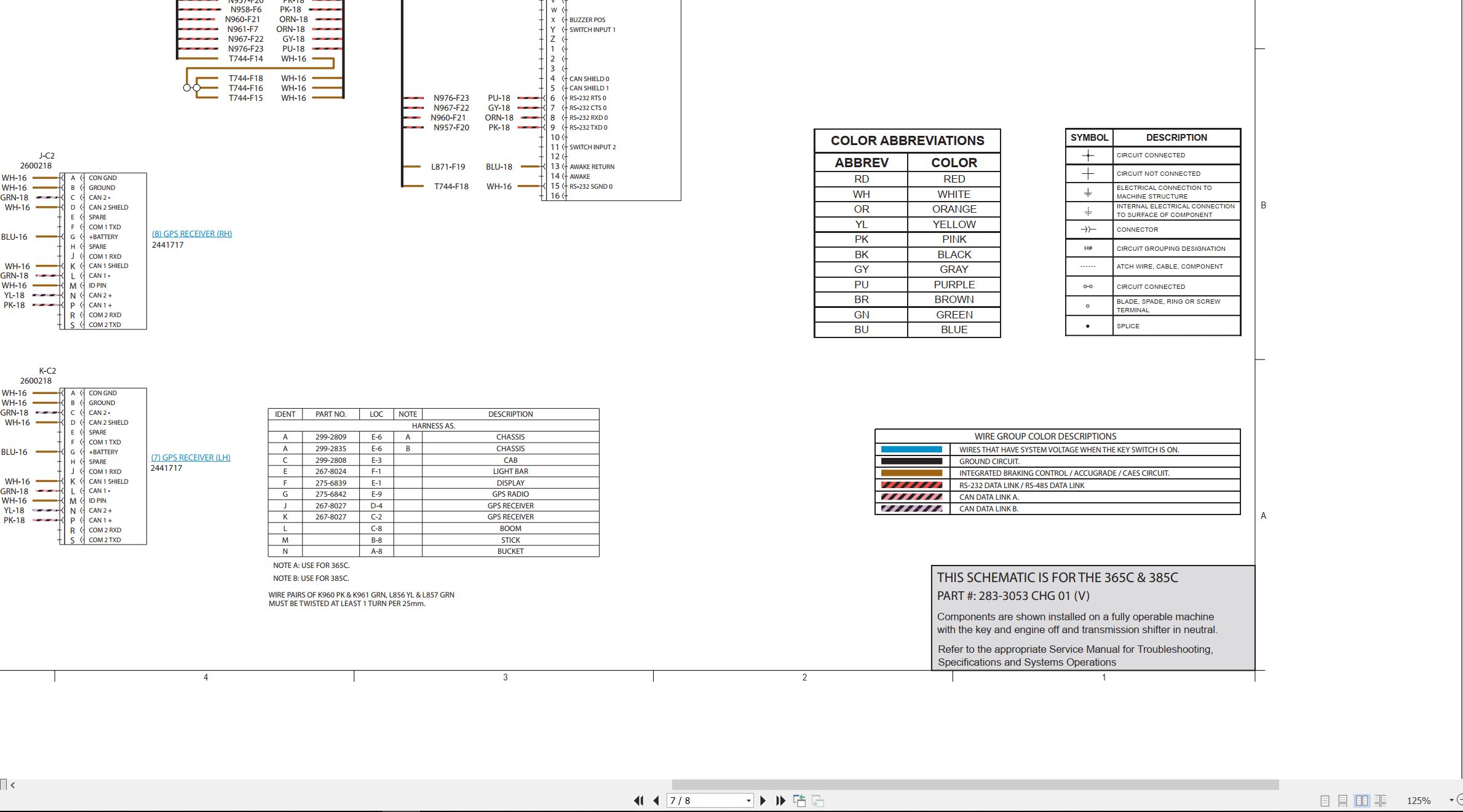Jump to the last page
This screenshot has height=812, width=1463.
pos(781,800)
